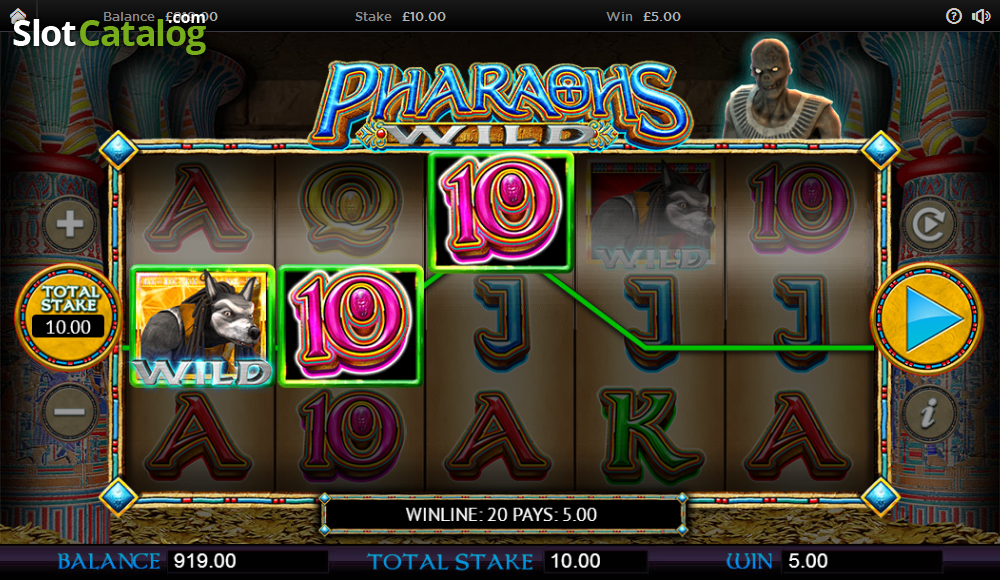Click the faded Wild wolf on reel four
Viewport: 1000px width, 580px height.
[x=651, y=214]
